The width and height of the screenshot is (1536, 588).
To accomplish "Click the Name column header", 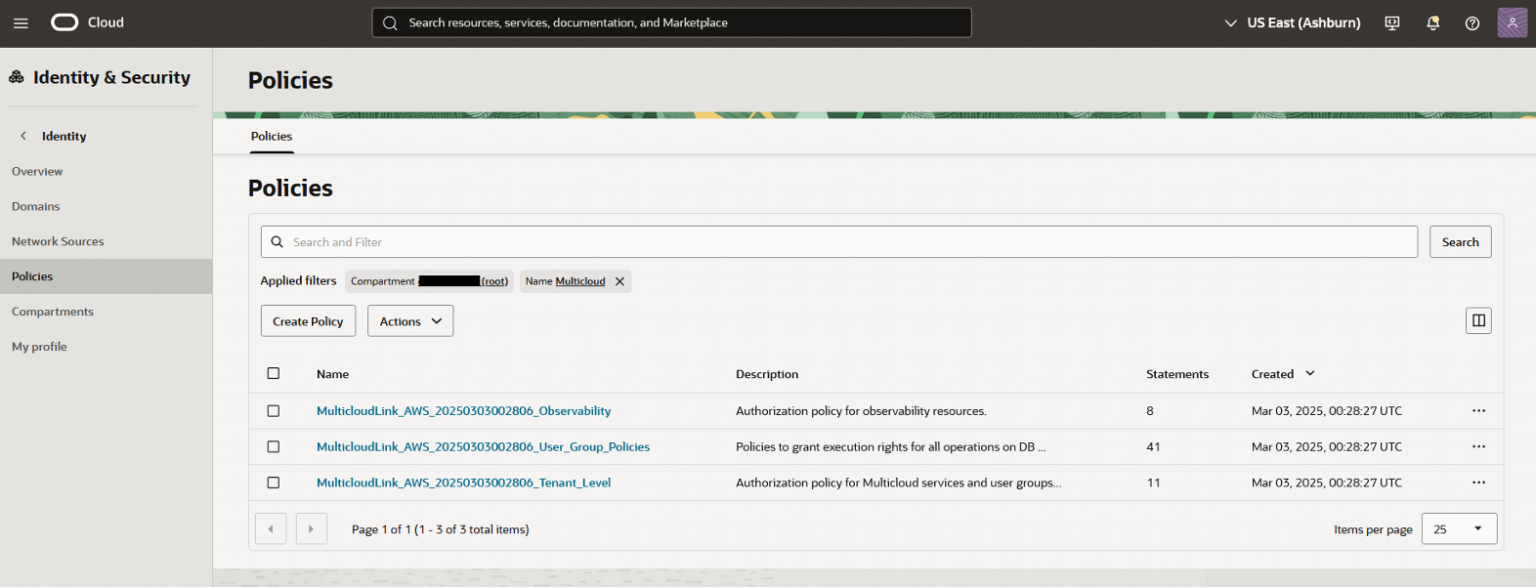I will 332,374.
